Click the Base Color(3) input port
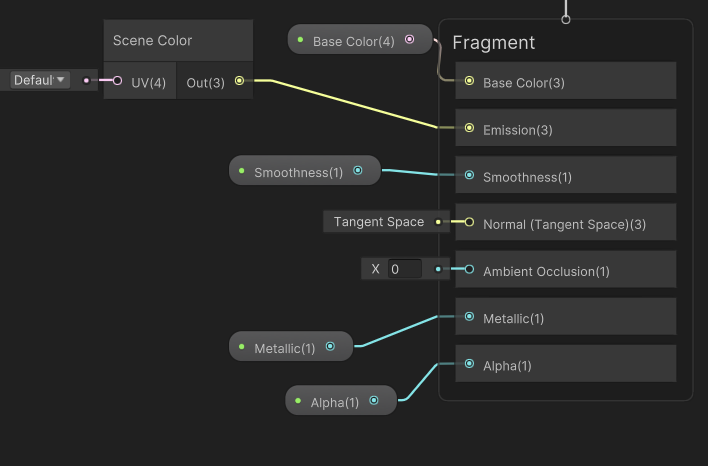The width and height of the screenshot is (708, 466). [469, 81]
